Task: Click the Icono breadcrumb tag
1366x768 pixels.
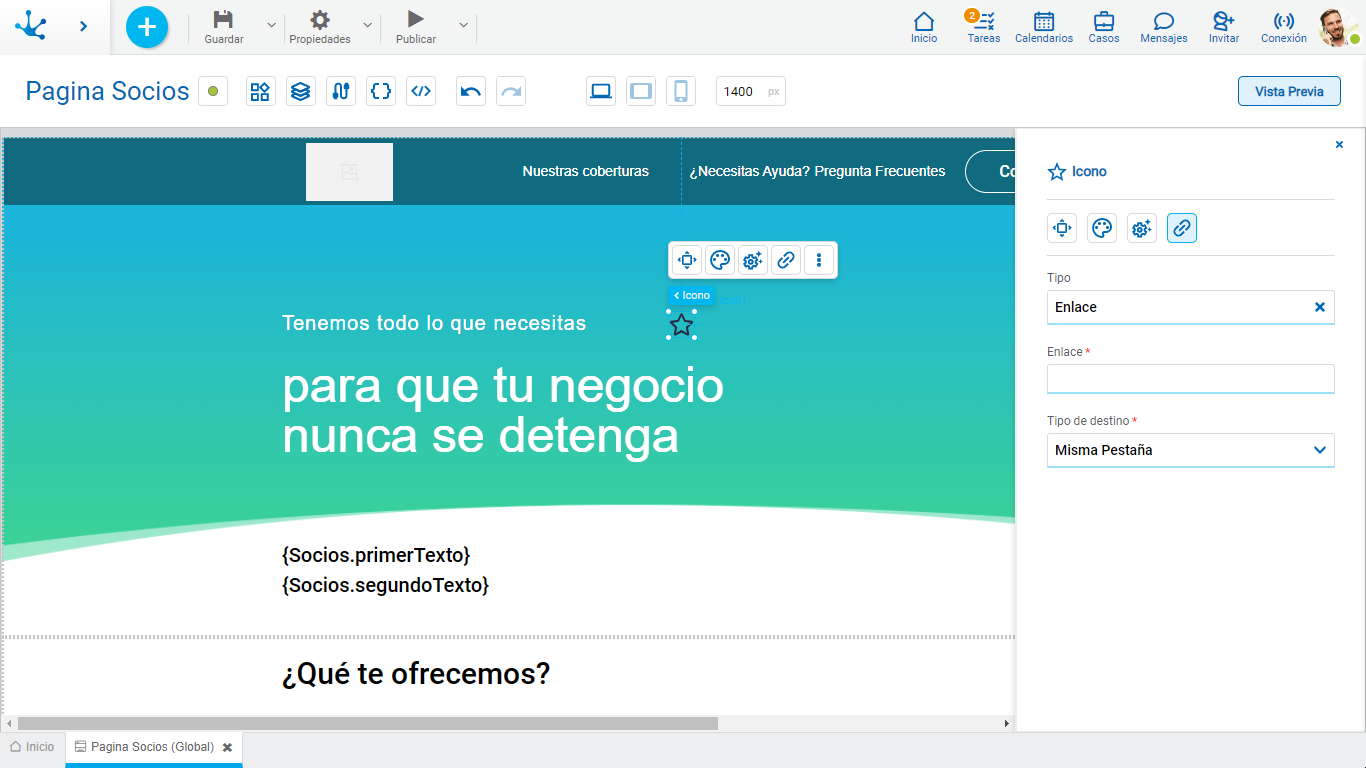Action: tap(692, 295)
